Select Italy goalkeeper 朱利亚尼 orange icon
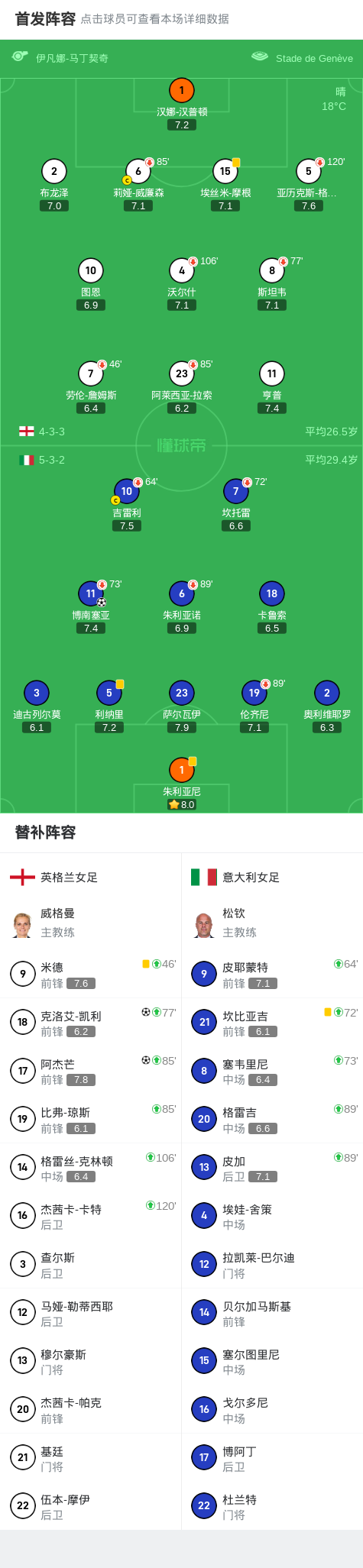Screen dimensions: 363x1568 coord(182,770)
